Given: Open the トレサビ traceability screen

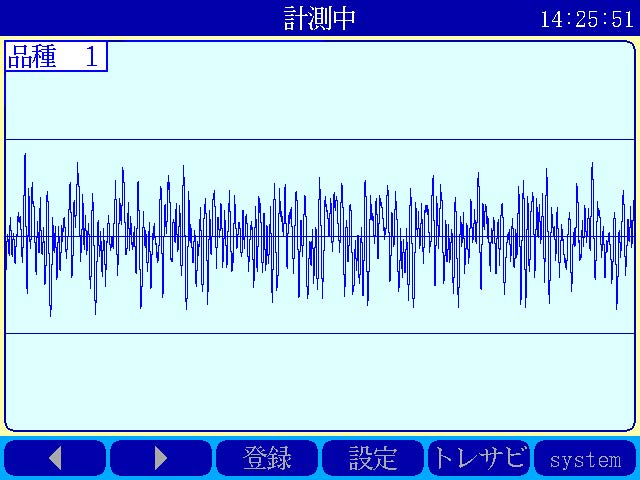Looking at the screenshot, I should (479, 458).
